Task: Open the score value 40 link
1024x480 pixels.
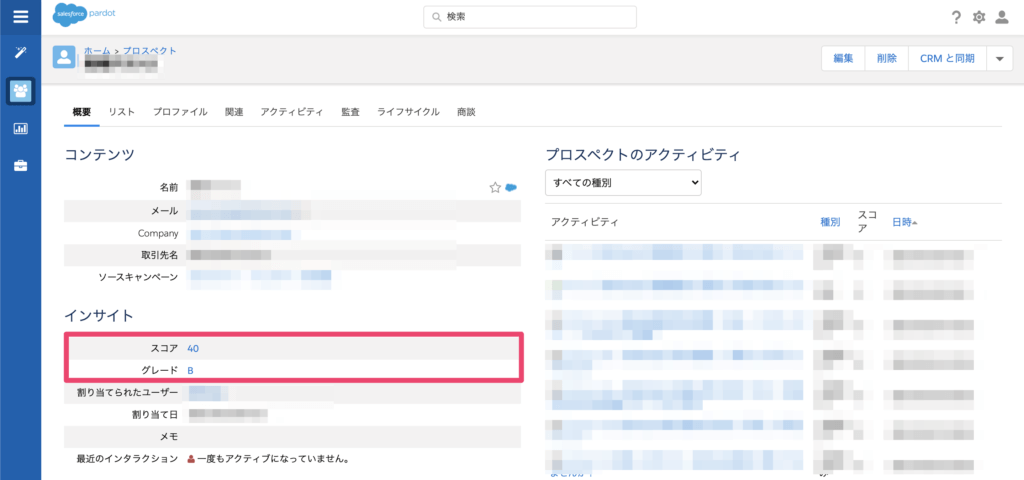Action: (193, 349)
